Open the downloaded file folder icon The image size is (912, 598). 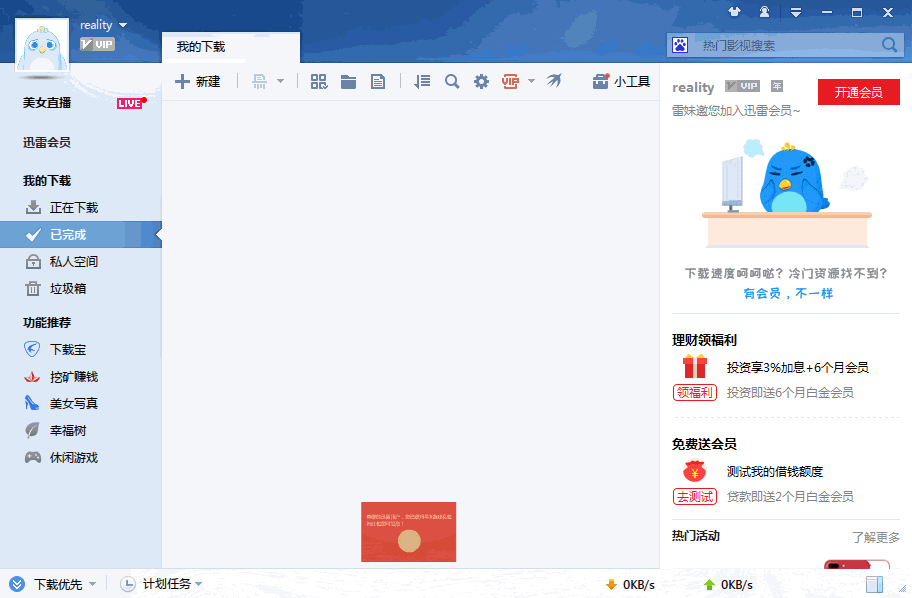[348, 81]
